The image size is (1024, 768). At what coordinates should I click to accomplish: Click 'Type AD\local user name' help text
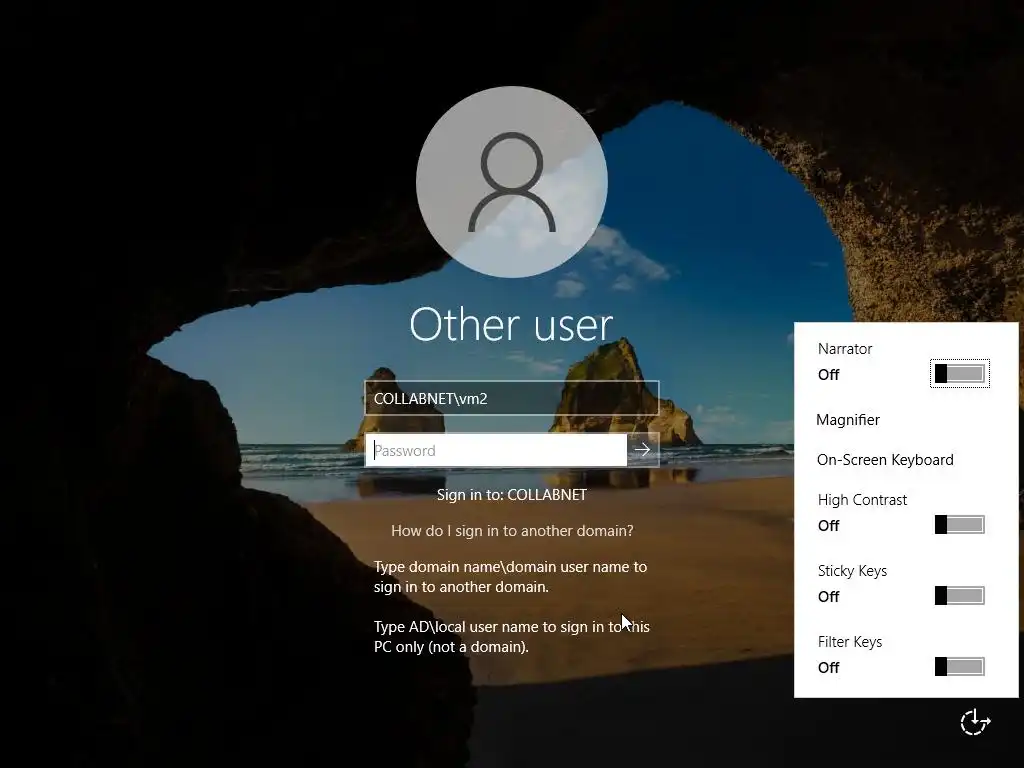(511, 637)
